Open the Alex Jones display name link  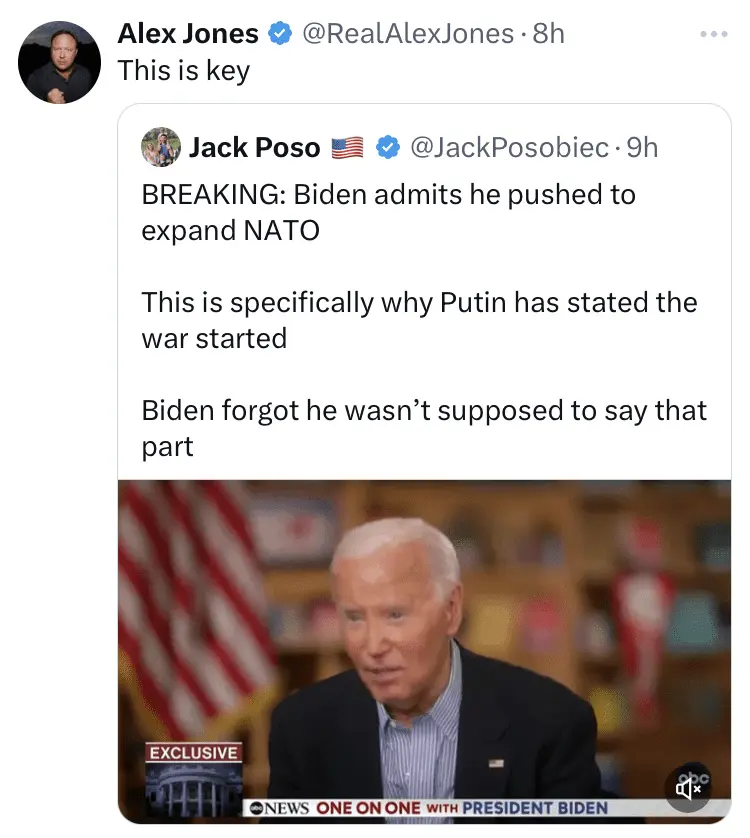pos(188,34)
